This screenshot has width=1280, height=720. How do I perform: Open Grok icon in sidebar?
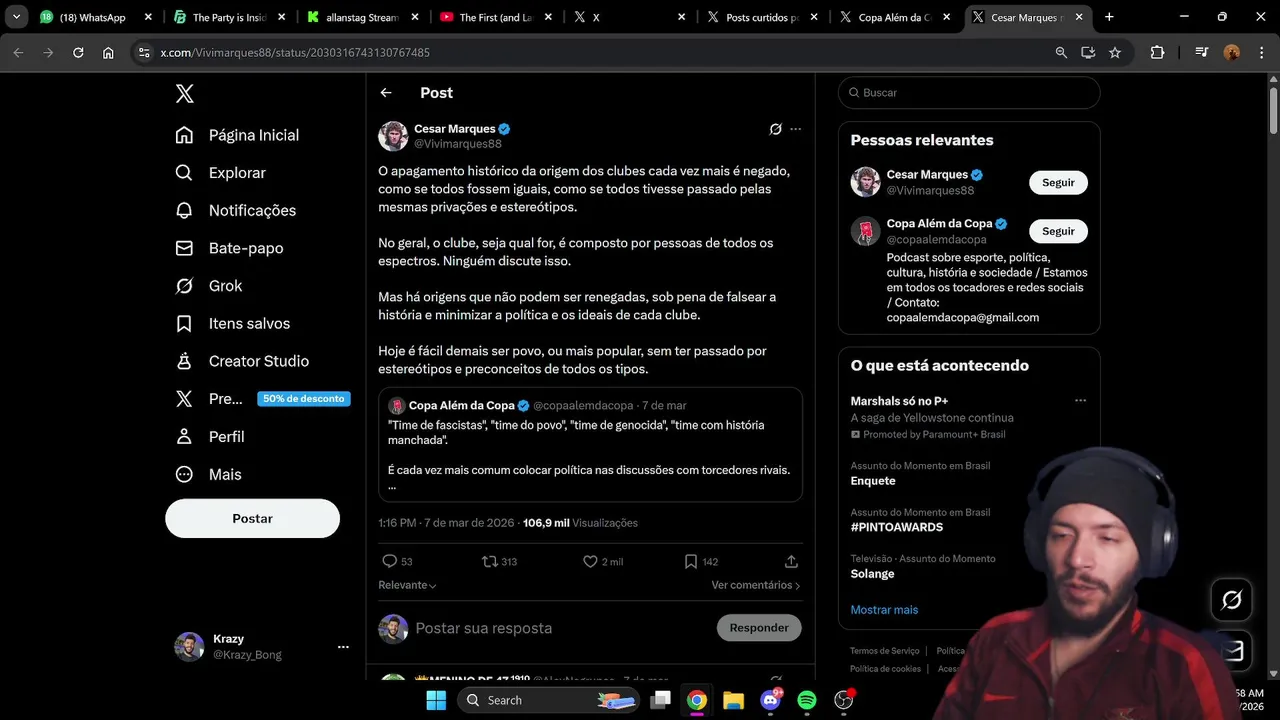coord(184,286)
